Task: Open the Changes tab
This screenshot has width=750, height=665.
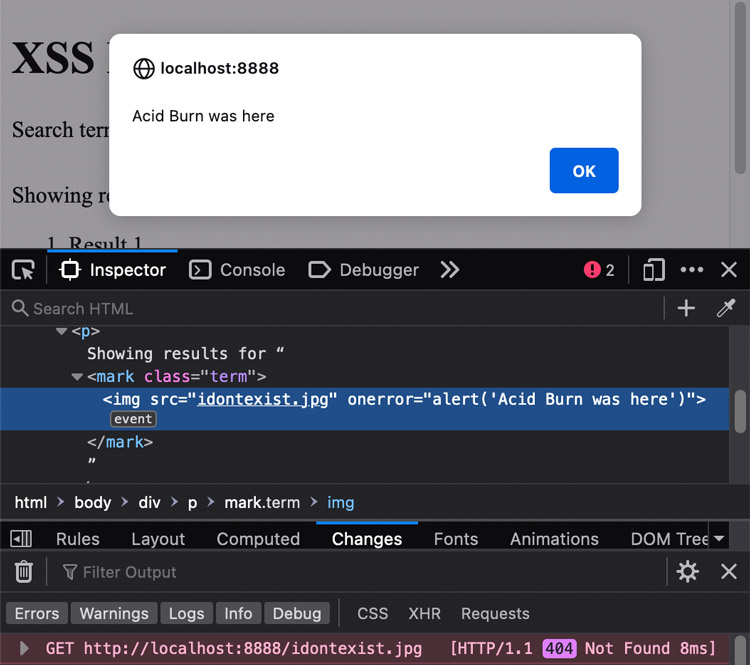Action: [367, 539]
